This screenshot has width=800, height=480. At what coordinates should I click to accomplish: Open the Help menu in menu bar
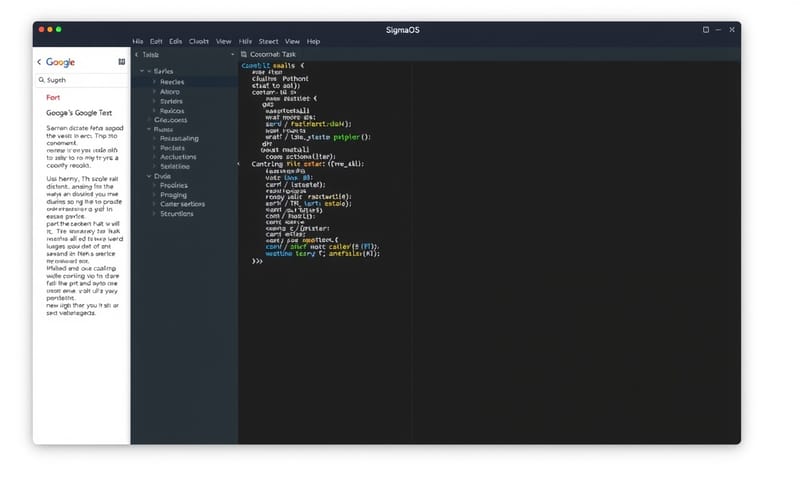click(313, 41)
